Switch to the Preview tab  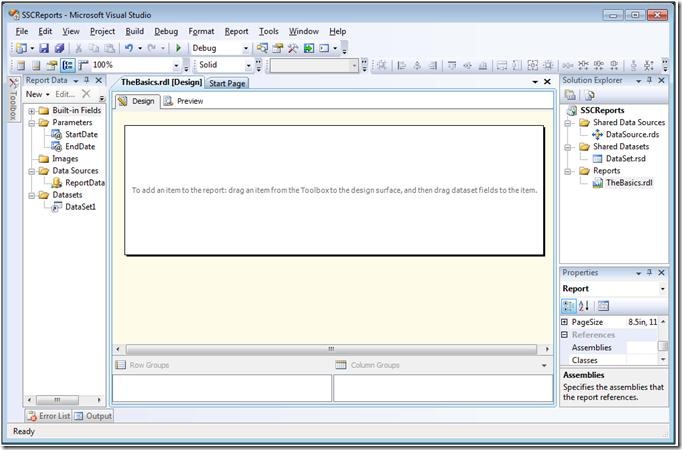point(183,101)
